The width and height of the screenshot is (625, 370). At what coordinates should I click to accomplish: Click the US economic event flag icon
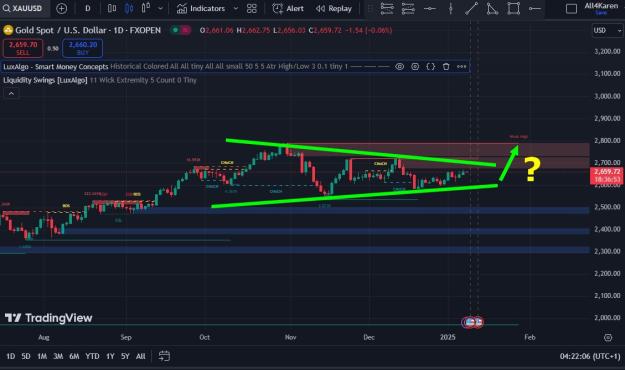pyautogui.click(x=470, y=322)
